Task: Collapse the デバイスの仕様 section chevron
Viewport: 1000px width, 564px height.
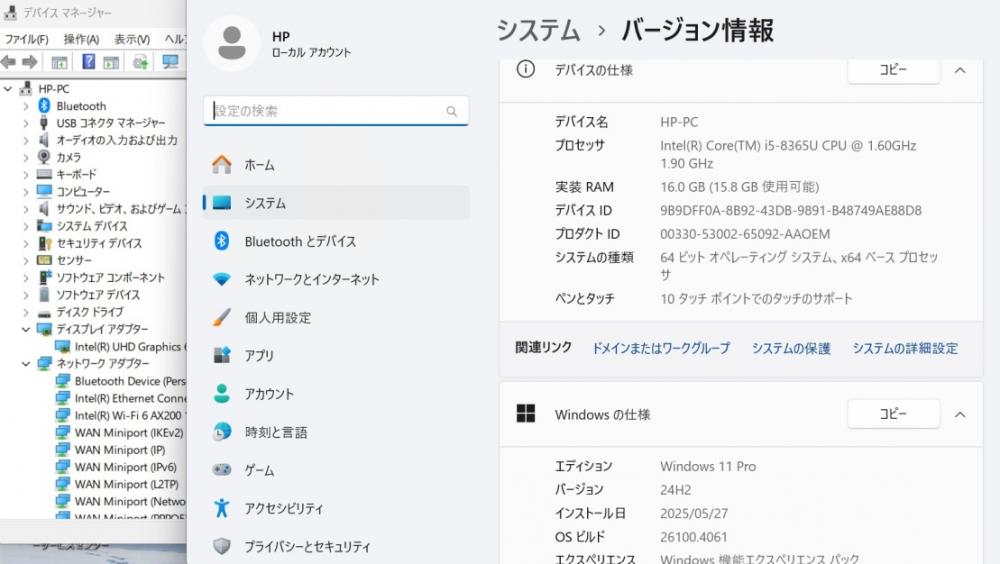Action: (960, 70)
